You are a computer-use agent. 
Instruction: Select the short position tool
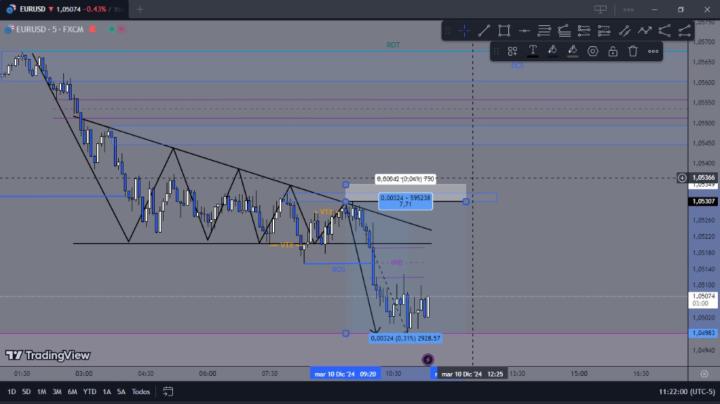coord(604,31)
